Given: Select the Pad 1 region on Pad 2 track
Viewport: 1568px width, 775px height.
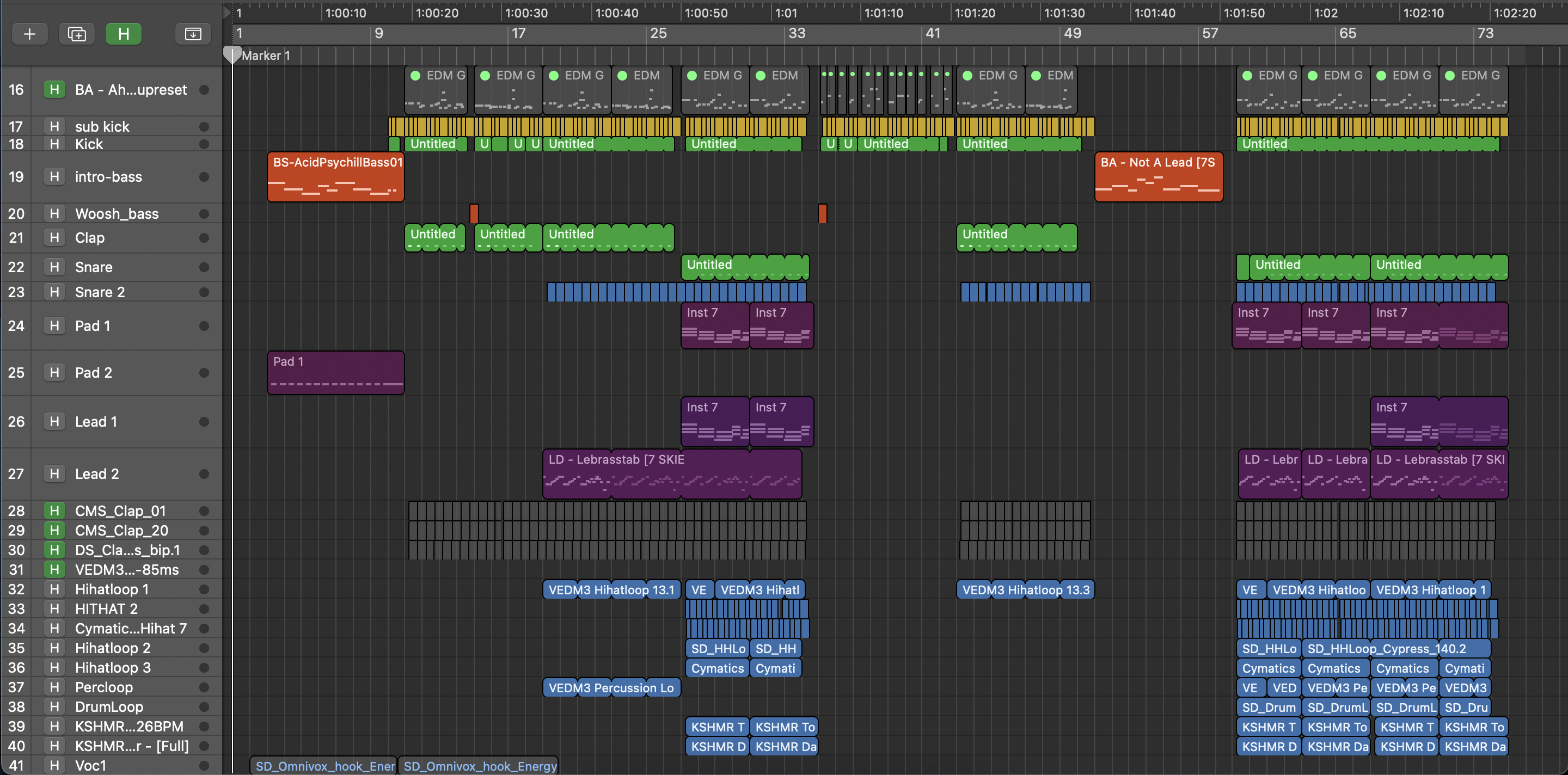Looking at the screenshot, I should click(335, 372).
